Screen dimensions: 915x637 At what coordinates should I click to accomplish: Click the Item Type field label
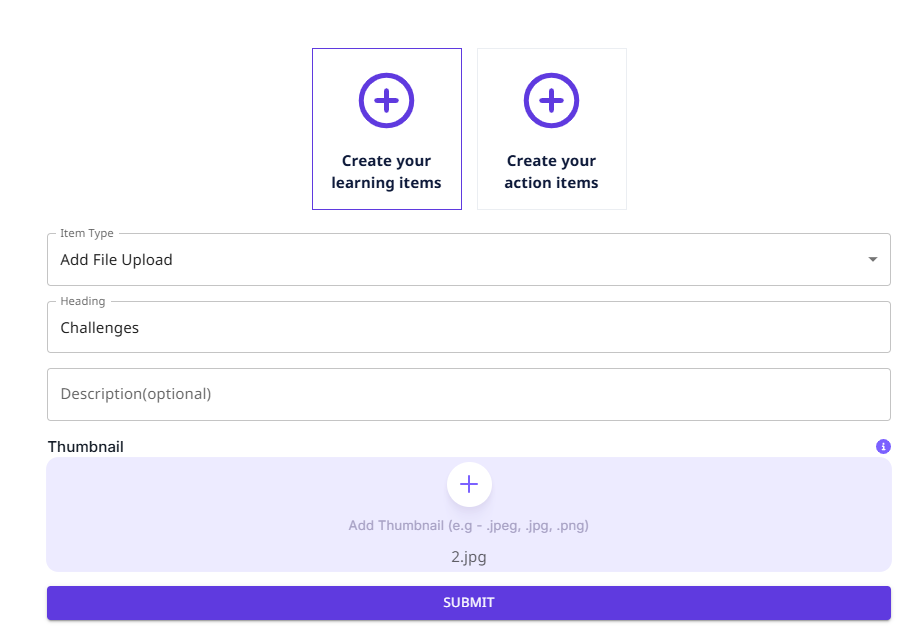(87, 234)
